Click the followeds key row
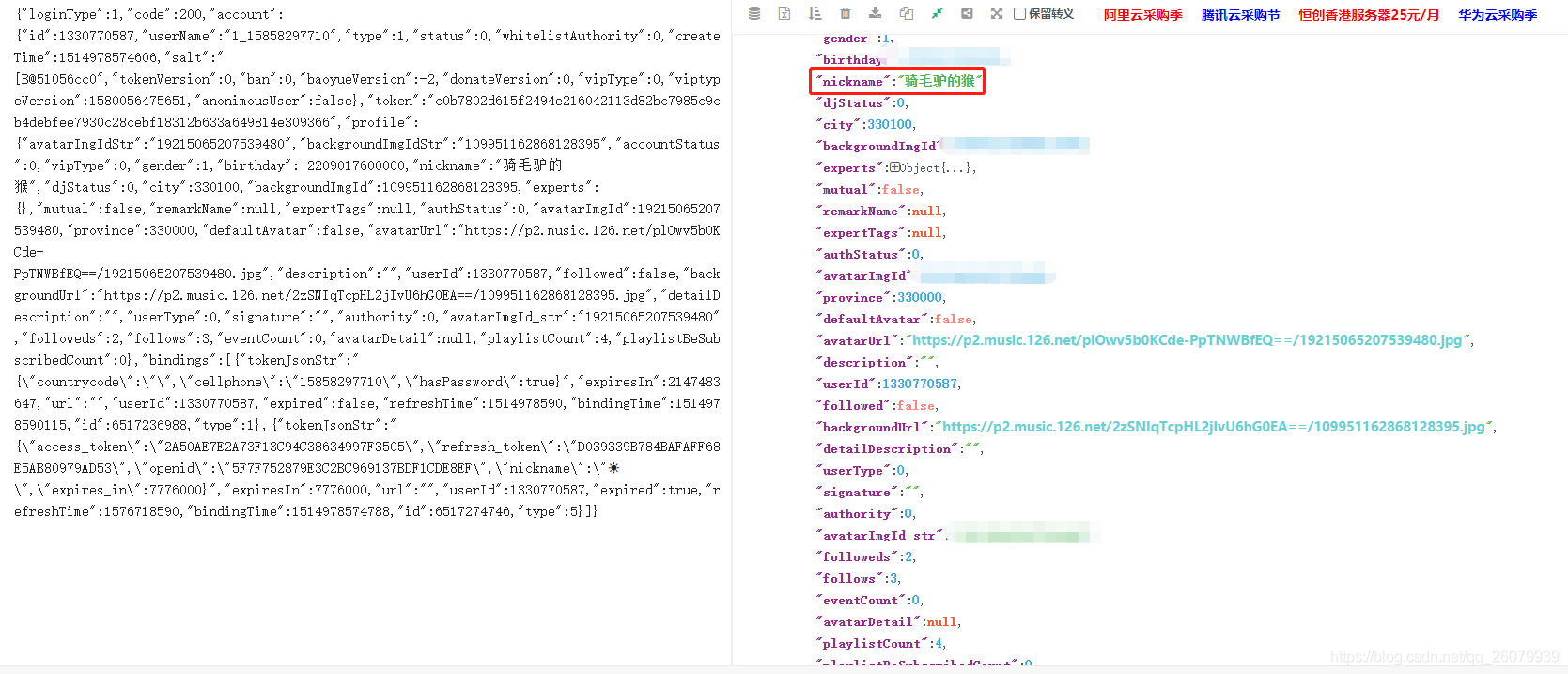Viewport: 1568px width, 674px height. tap(865, 556)
